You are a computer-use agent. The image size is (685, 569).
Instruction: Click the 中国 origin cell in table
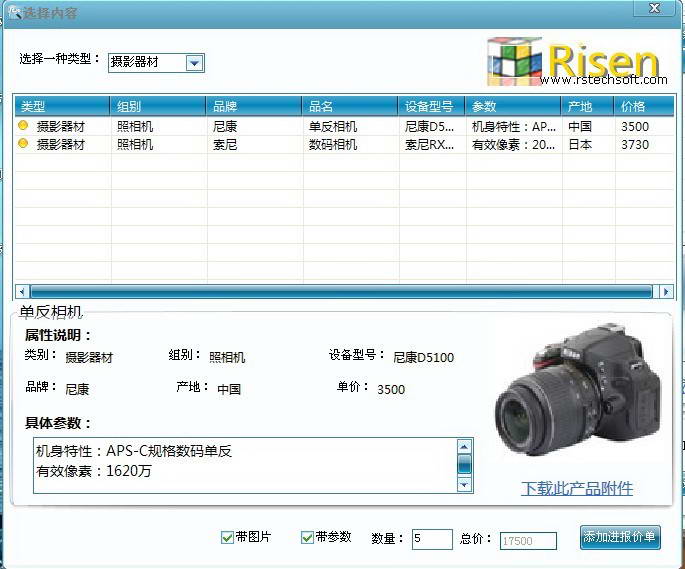pyautogui.click(x=580, y=127)
